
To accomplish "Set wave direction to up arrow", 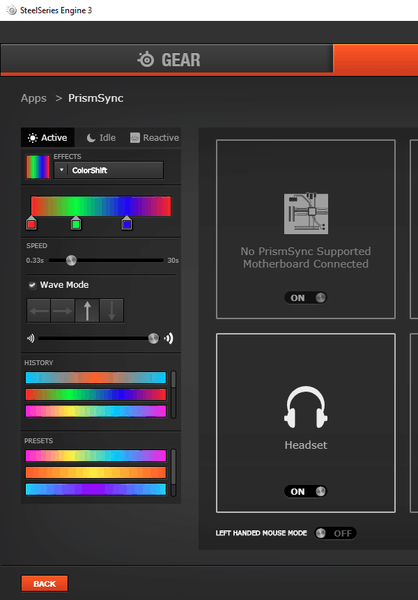I will [87, 310].
